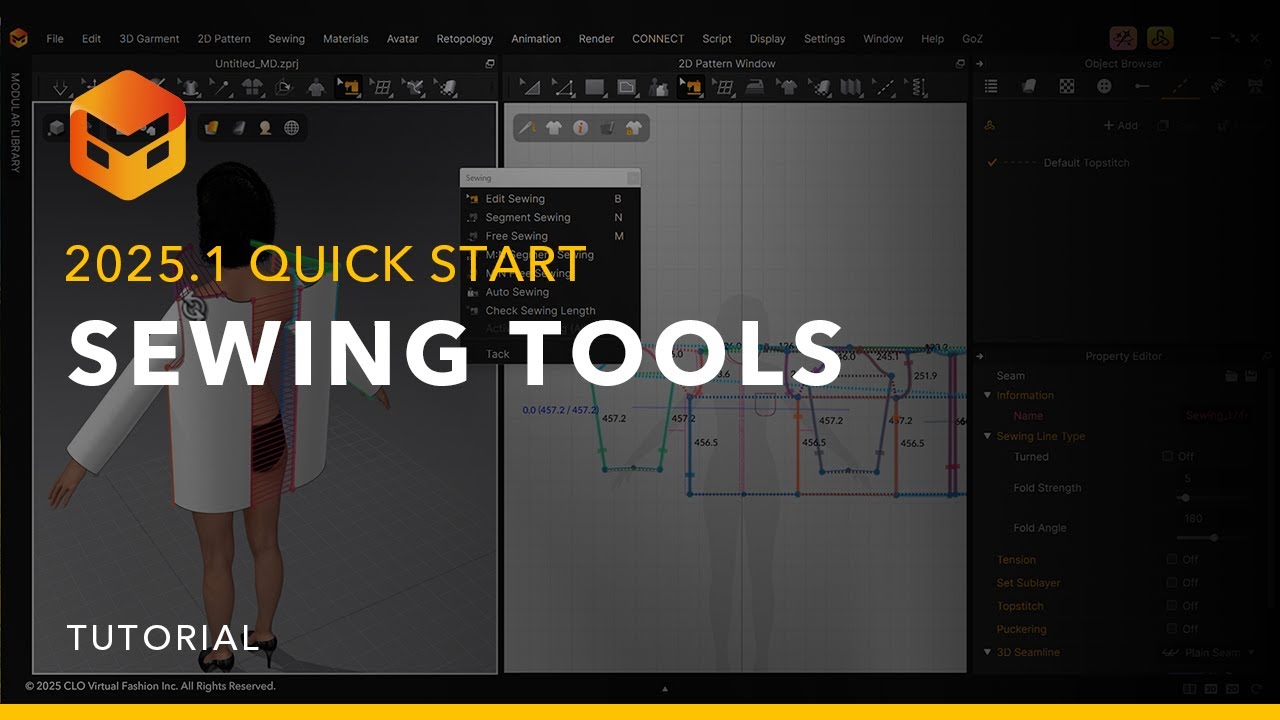
Task: Open the Plain Seam dropdown
Action: click(1208, 652)
